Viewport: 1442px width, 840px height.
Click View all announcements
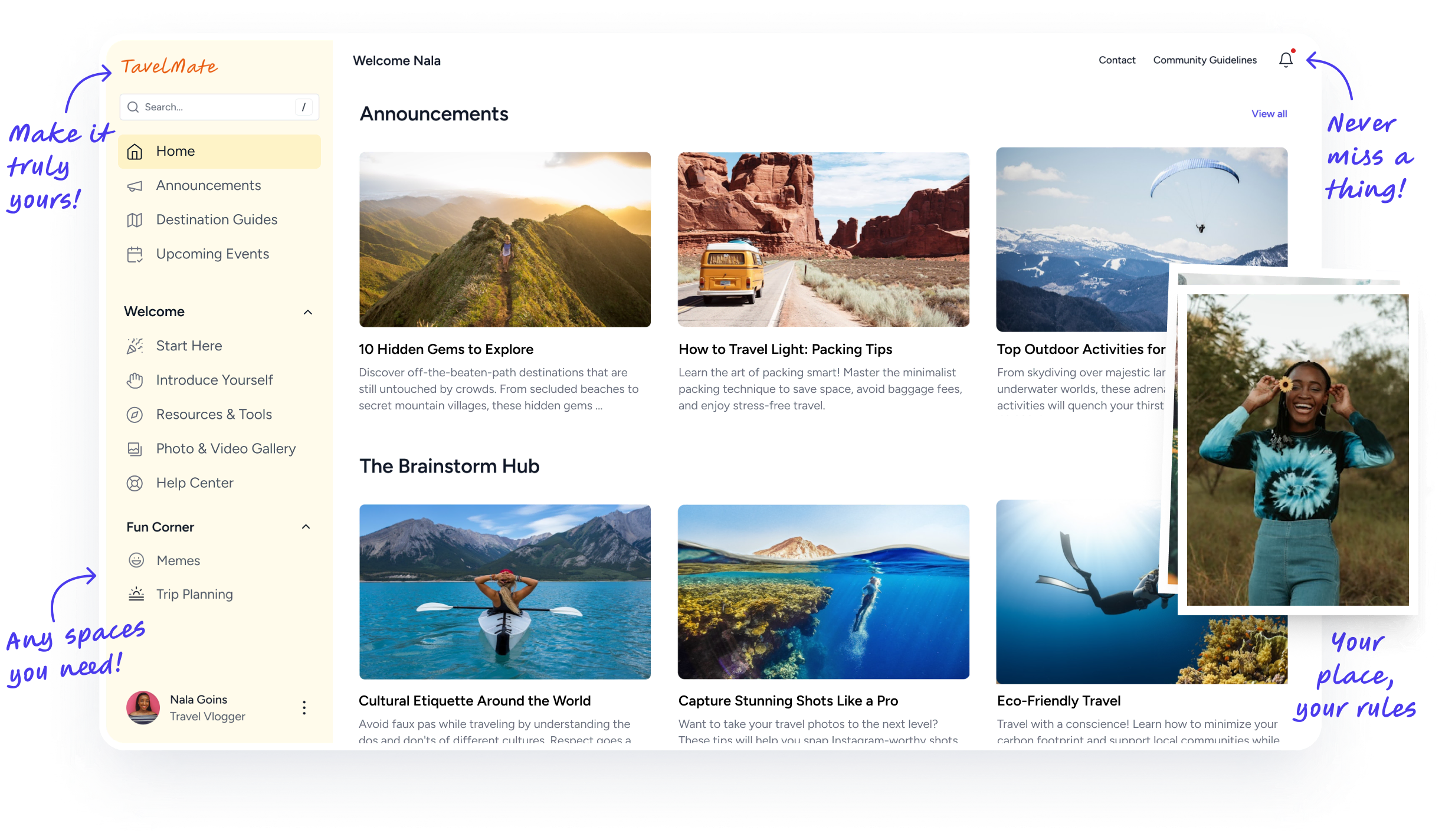(x=1269, y=114)
